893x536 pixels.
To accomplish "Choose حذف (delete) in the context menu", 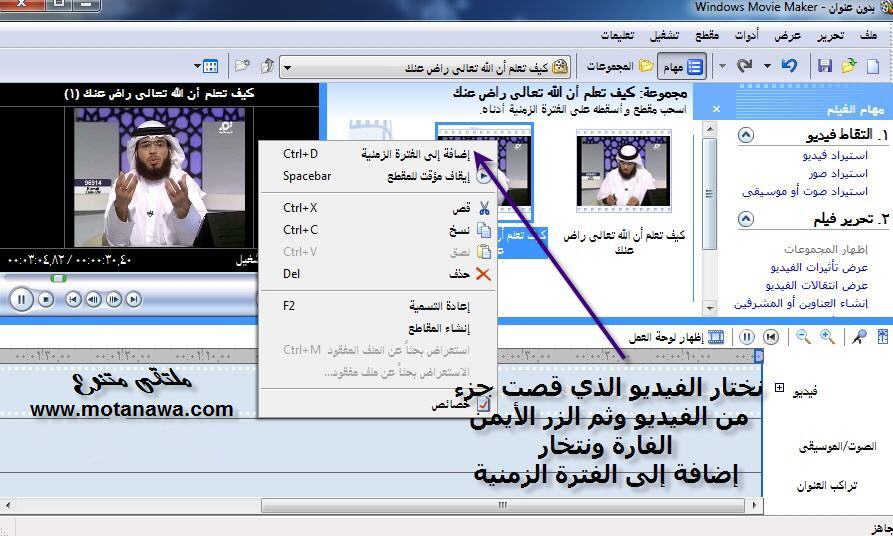I will [x=378, y=274].
